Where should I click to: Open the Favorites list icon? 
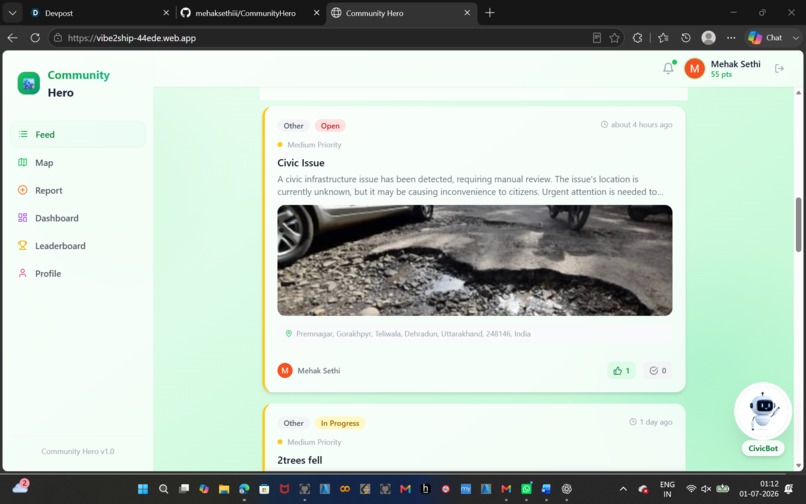pyautogui.click(x=663, y=38)
